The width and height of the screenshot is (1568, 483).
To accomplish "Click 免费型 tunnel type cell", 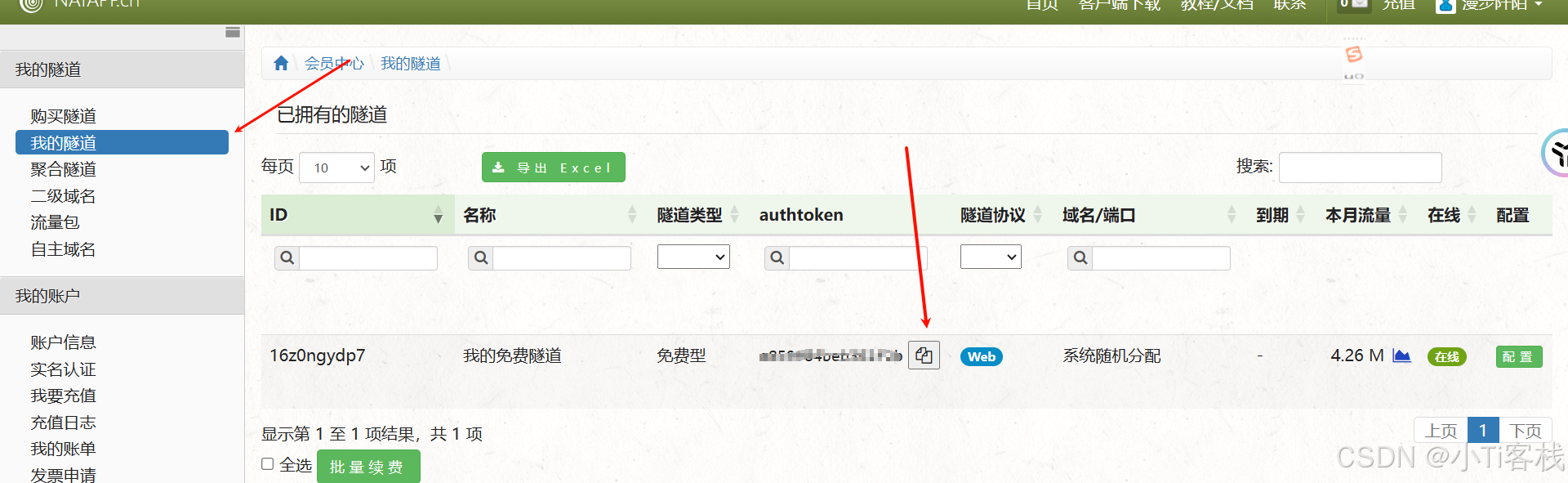I will [x=681, y=356].
